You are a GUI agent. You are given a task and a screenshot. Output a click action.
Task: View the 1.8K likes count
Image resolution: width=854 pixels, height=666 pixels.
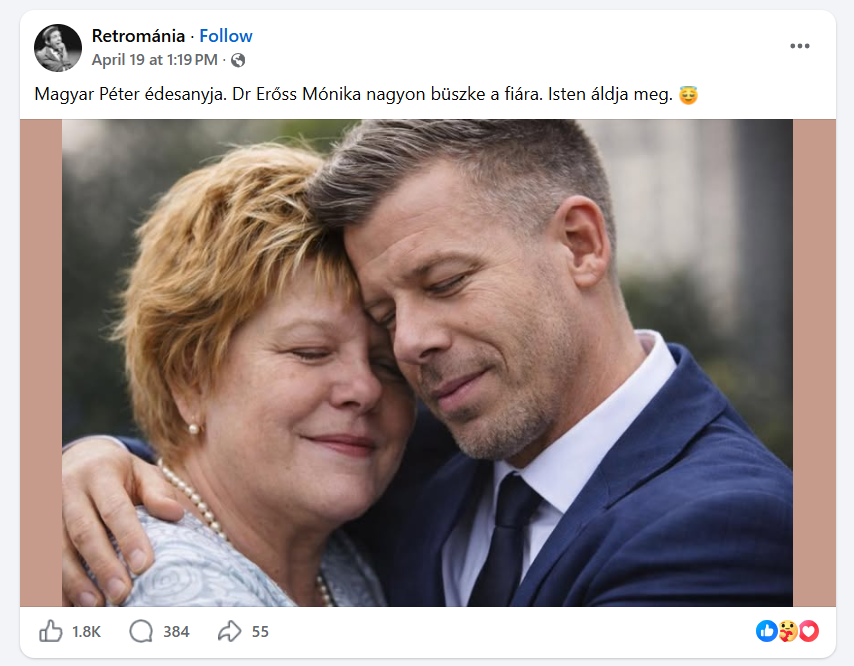tap(87, 632)
